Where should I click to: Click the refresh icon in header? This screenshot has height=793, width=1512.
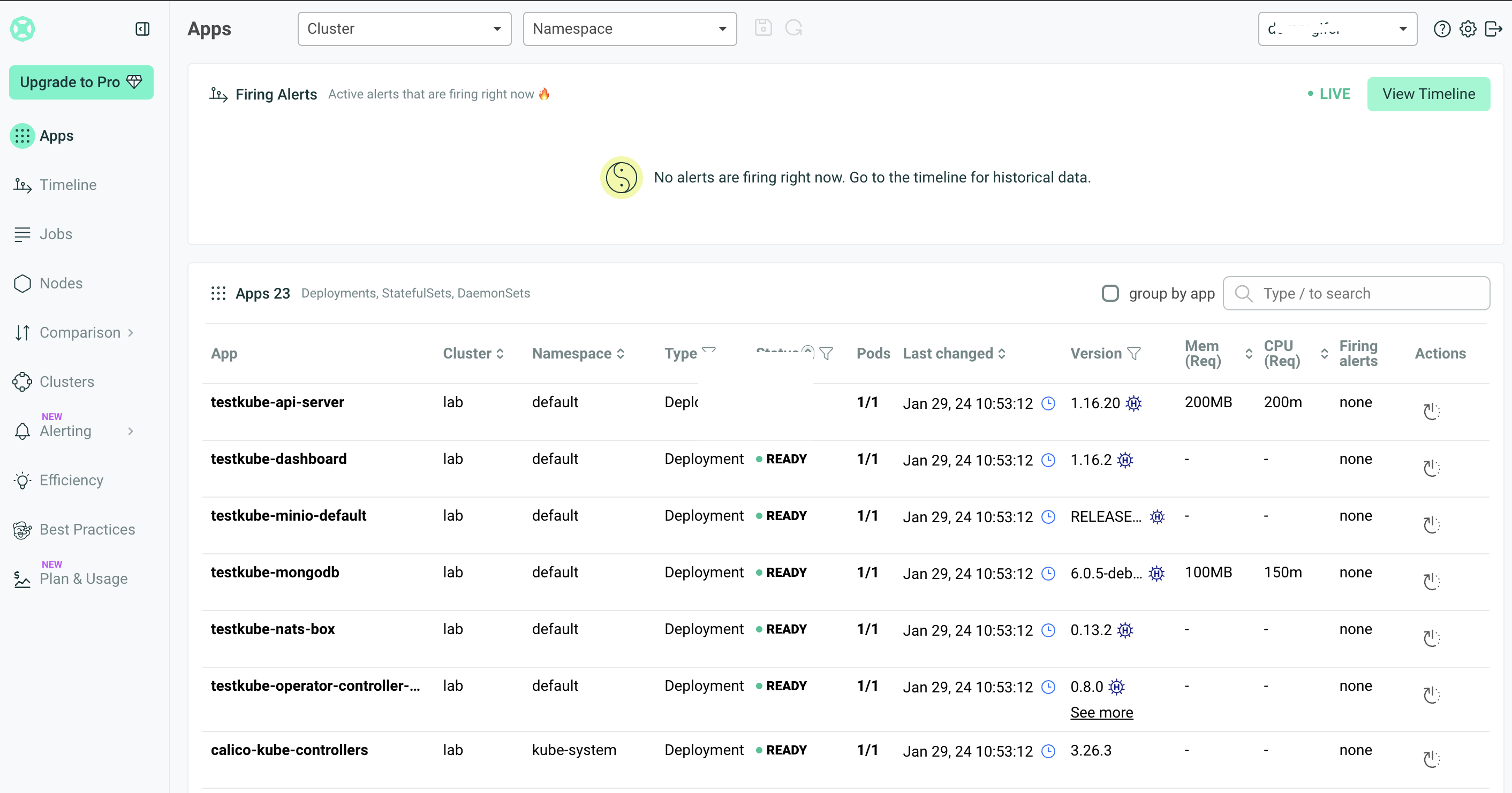coord(793,28)
